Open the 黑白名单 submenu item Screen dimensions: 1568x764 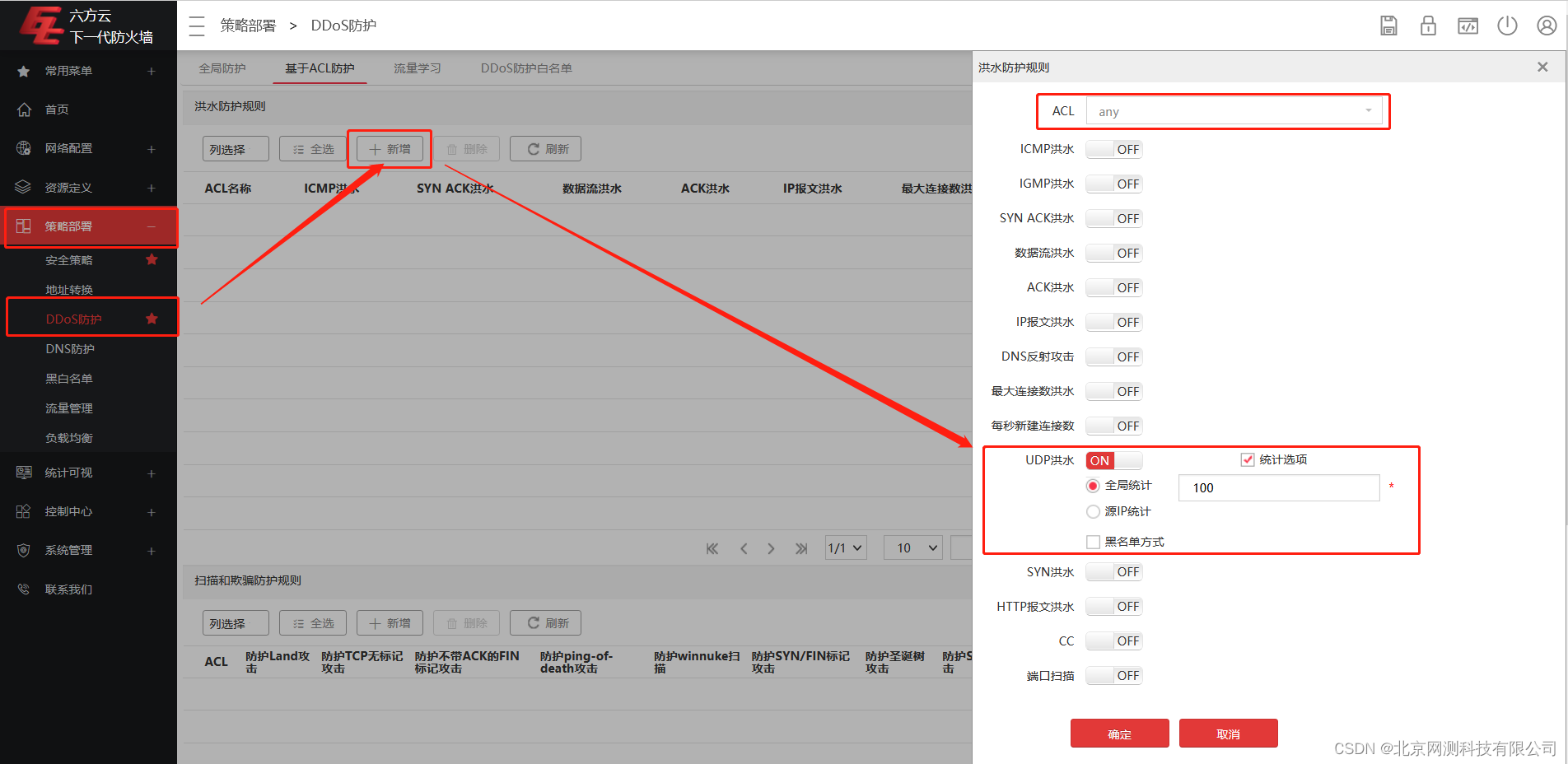tap(69, 379)
